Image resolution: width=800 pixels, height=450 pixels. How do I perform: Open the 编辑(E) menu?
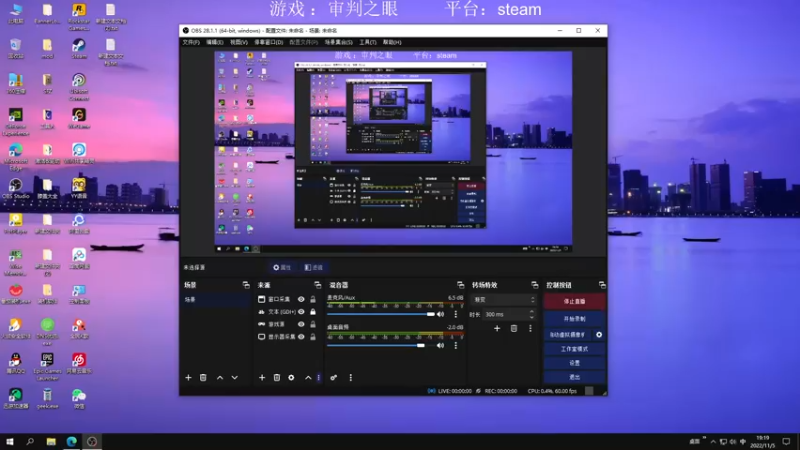pos(214,42)
